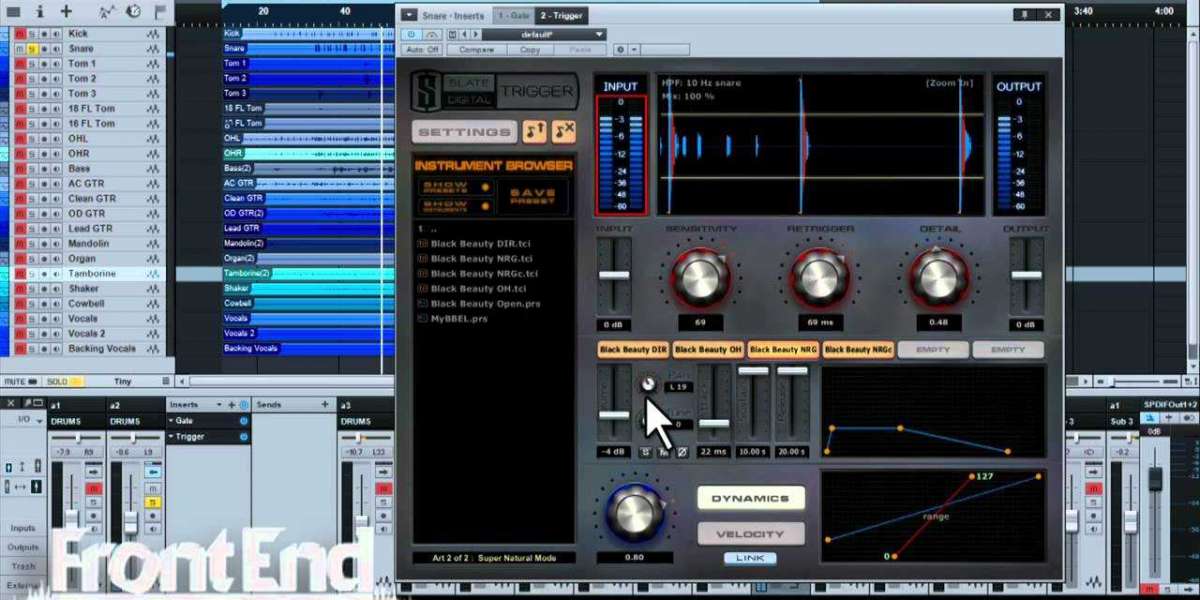
Task: Click the gear icon in plugin header
Action: point(620,49)
